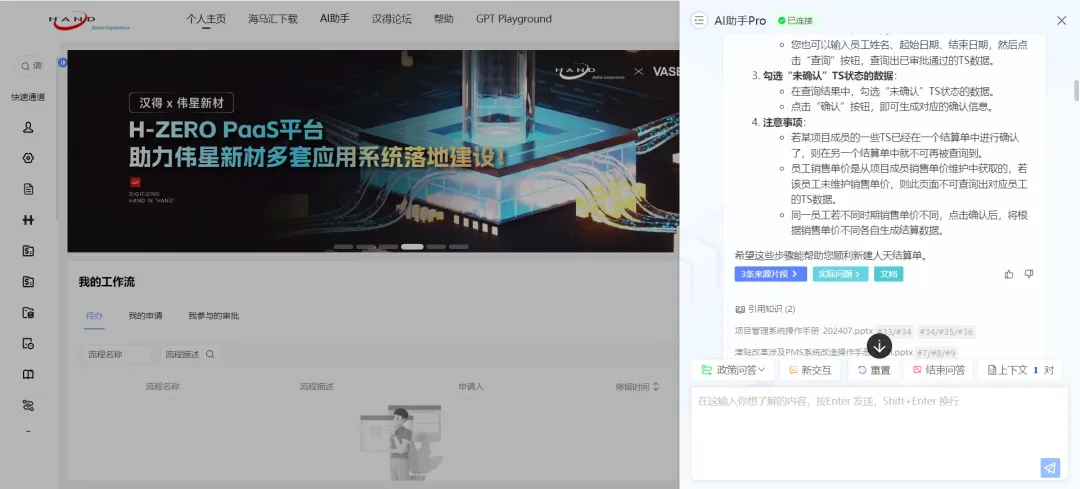Viewport: 1080px width, 489px height.
Task: Click the bold H icon in sidebar
Action: [28, 220]
